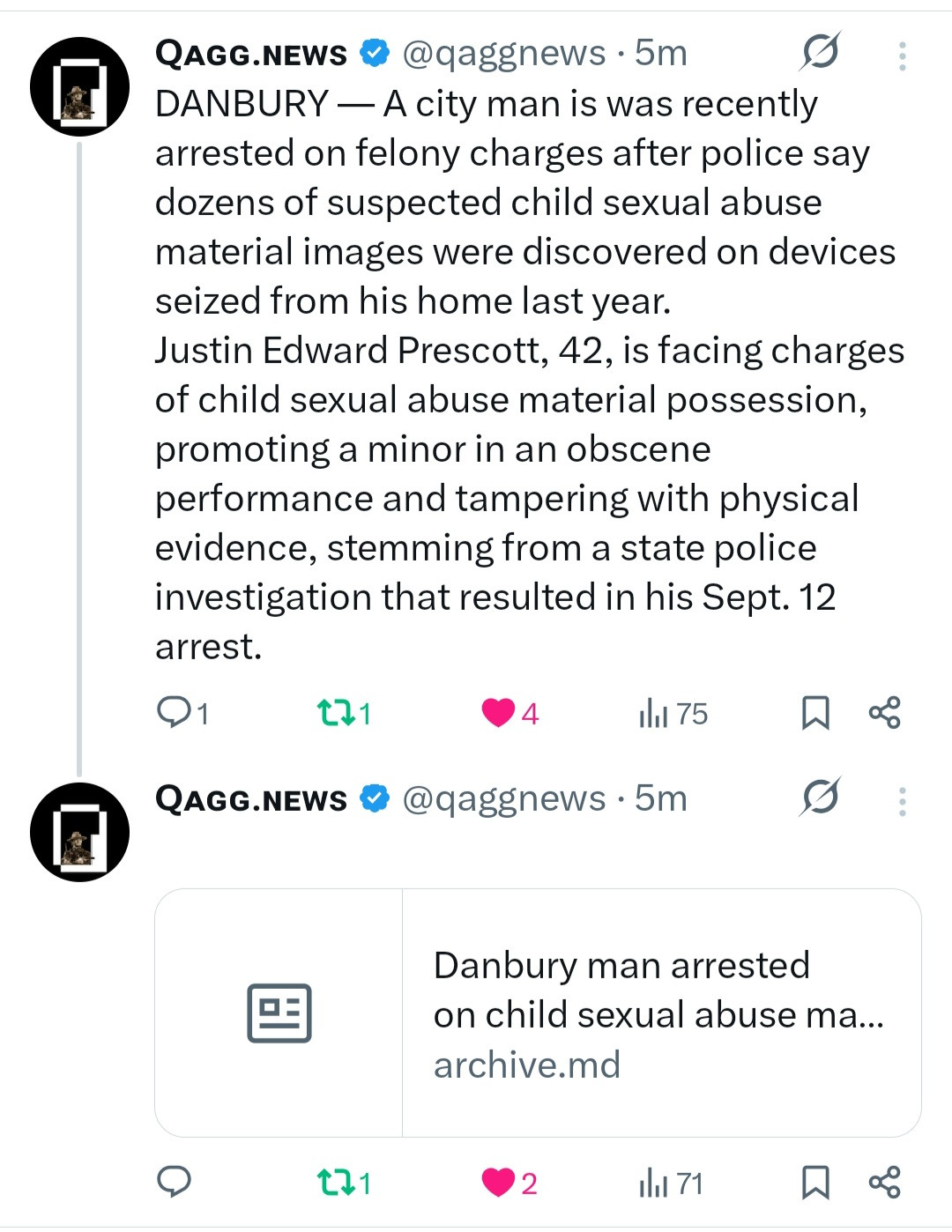Share the archive link tweet
Image resolution: width=952 pixels, height=1232 pixels.
tap(884, 1182)
